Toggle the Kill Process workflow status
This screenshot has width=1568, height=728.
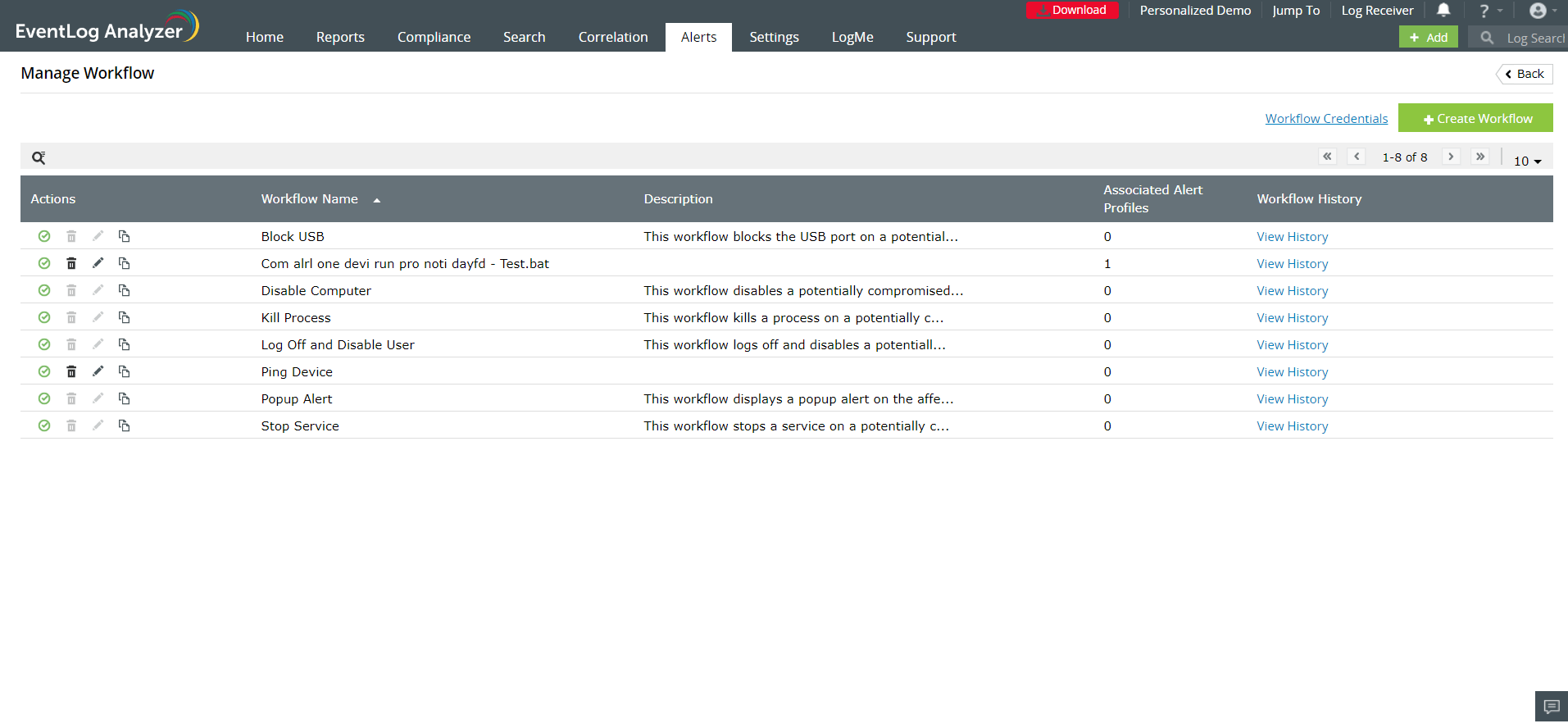coord(44,317)
